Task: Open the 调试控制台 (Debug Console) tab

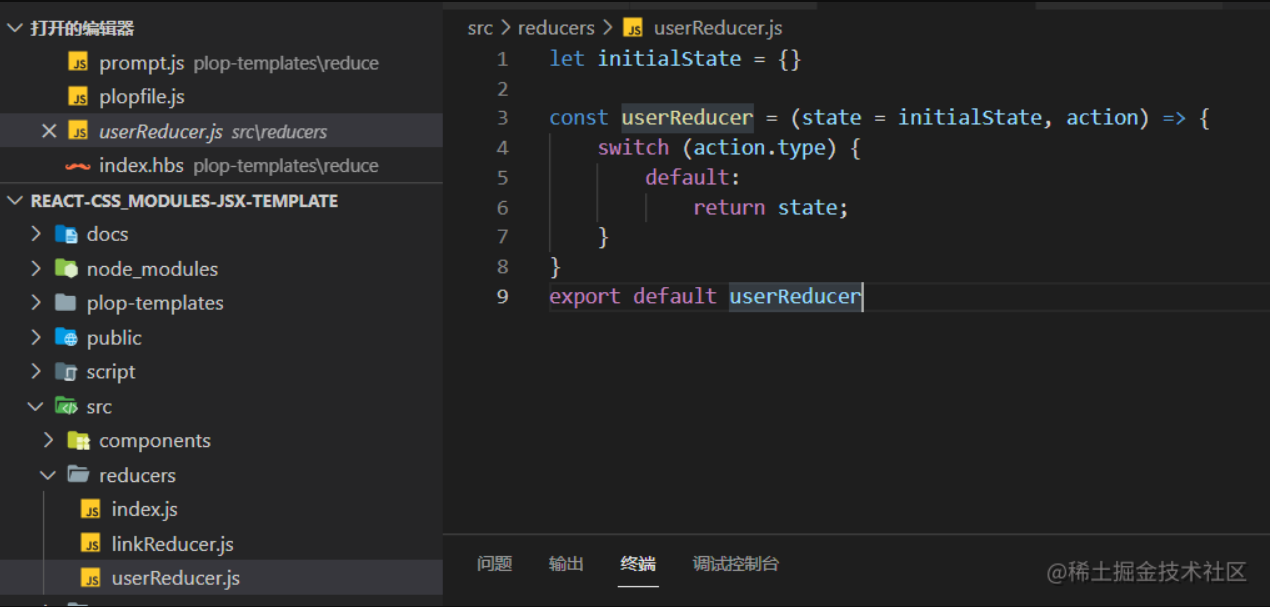Action: coord(736,564)
